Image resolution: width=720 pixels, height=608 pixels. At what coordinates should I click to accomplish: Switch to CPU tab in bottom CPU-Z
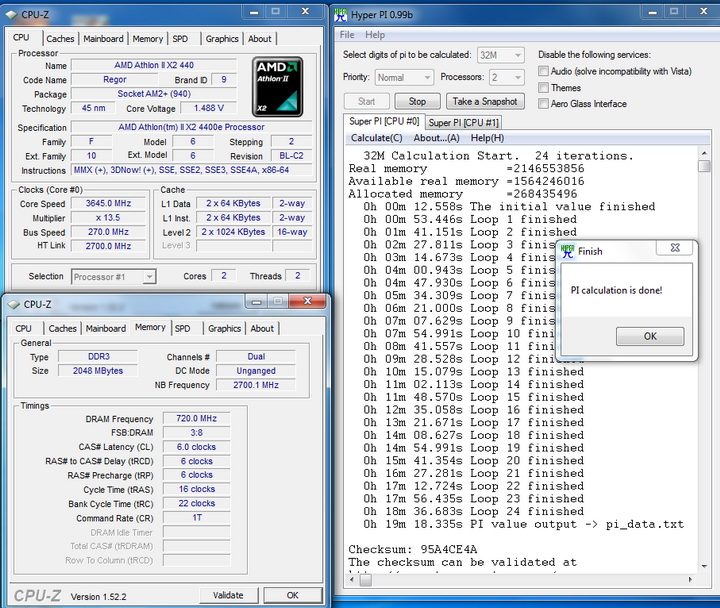coord(23,329)
